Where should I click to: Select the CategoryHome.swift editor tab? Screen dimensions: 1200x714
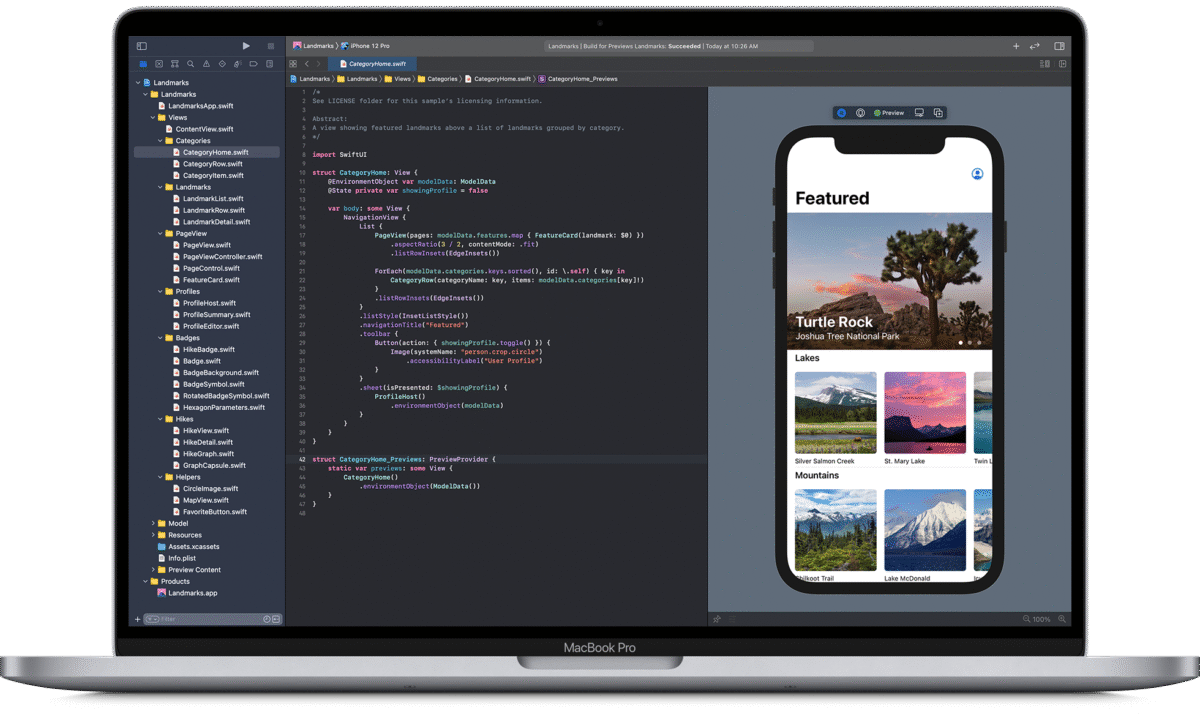(371, 63)
